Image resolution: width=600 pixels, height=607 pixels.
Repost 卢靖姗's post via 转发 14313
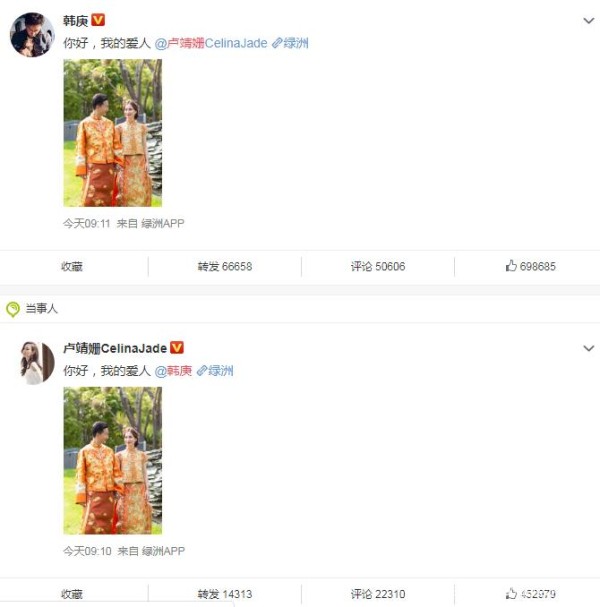point(225,594)
